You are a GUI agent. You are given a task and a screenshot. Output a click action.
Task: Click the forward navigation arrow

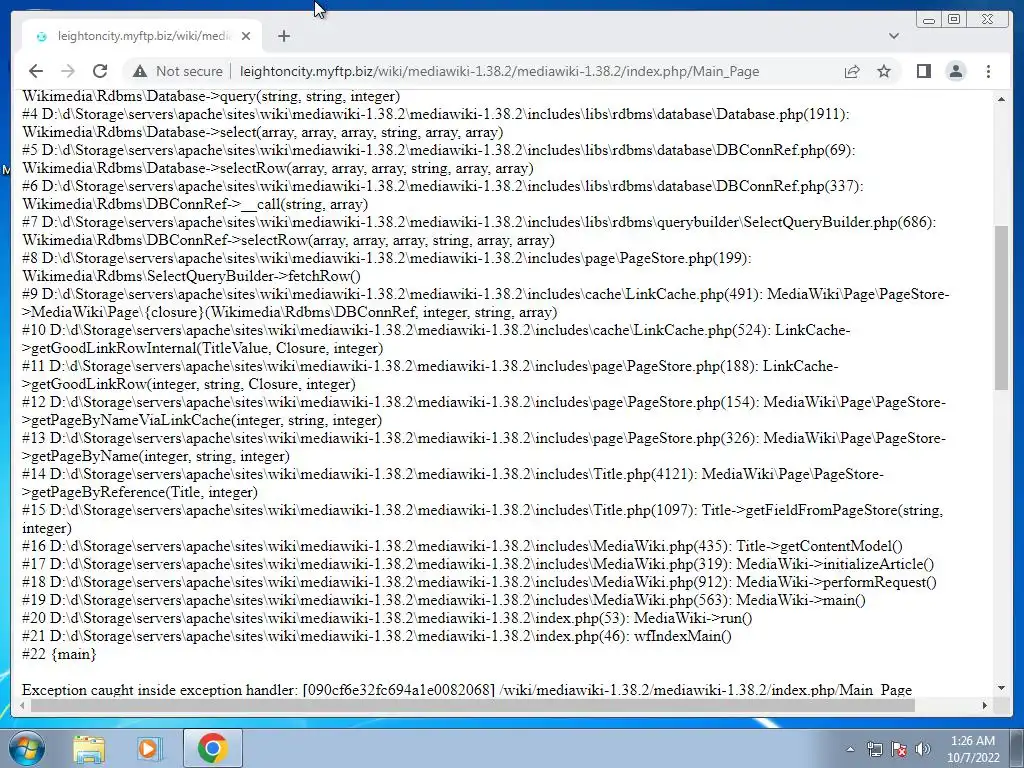(x=68, y=71)
